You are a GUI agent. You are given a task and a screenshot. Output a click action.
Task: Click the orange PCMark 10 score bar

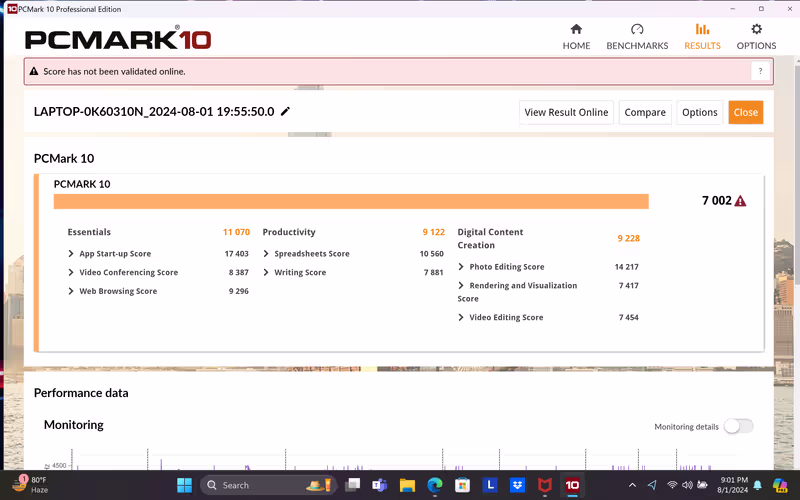[x=351, y=201]
